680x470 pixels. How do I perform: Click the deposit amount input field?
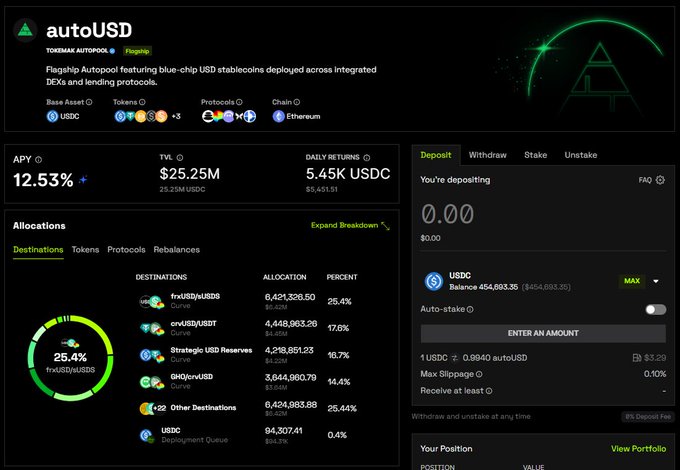click(500, 214)
